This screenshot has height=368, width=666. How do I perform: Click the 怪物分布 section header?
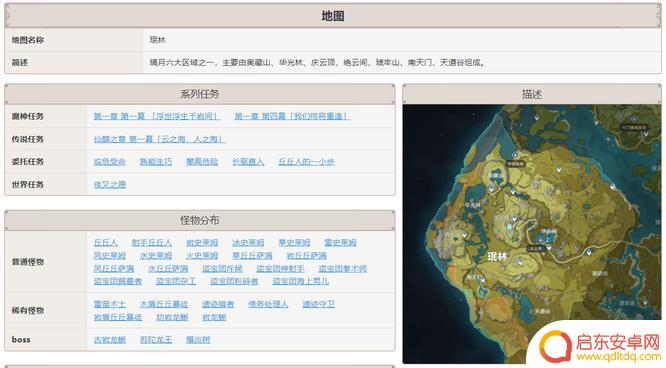click(x=200, y=220)
